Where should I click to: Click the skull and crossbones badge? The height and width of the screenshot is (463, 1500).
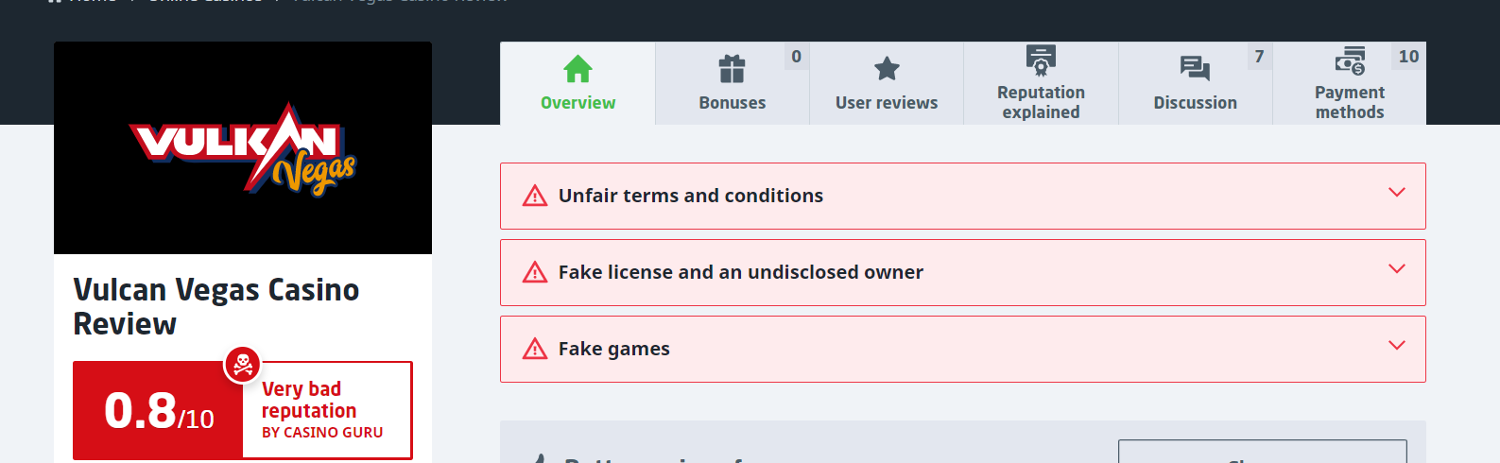(242, 365)
